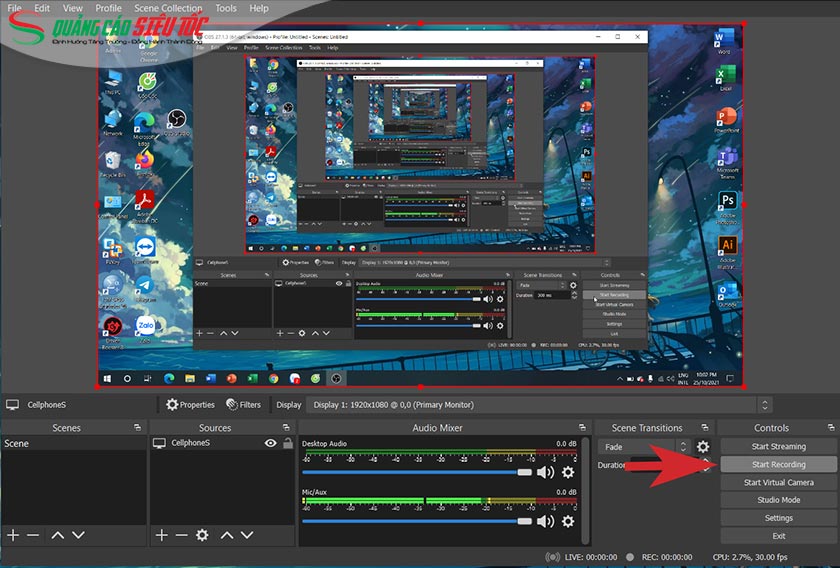Undock the Audio Mixer panel
Viewport: 840px width, 568px height.
coord(582,428)
